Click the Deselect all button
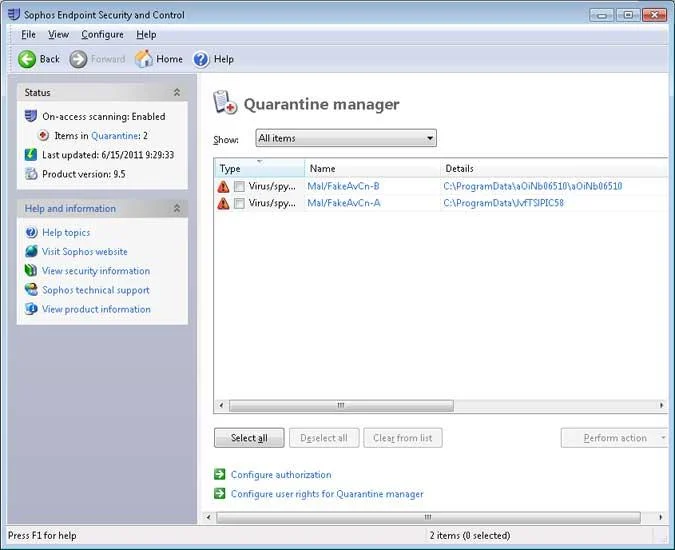Image resolution: width=675 pixels, height=550 pixels. (x=324, y=438)
